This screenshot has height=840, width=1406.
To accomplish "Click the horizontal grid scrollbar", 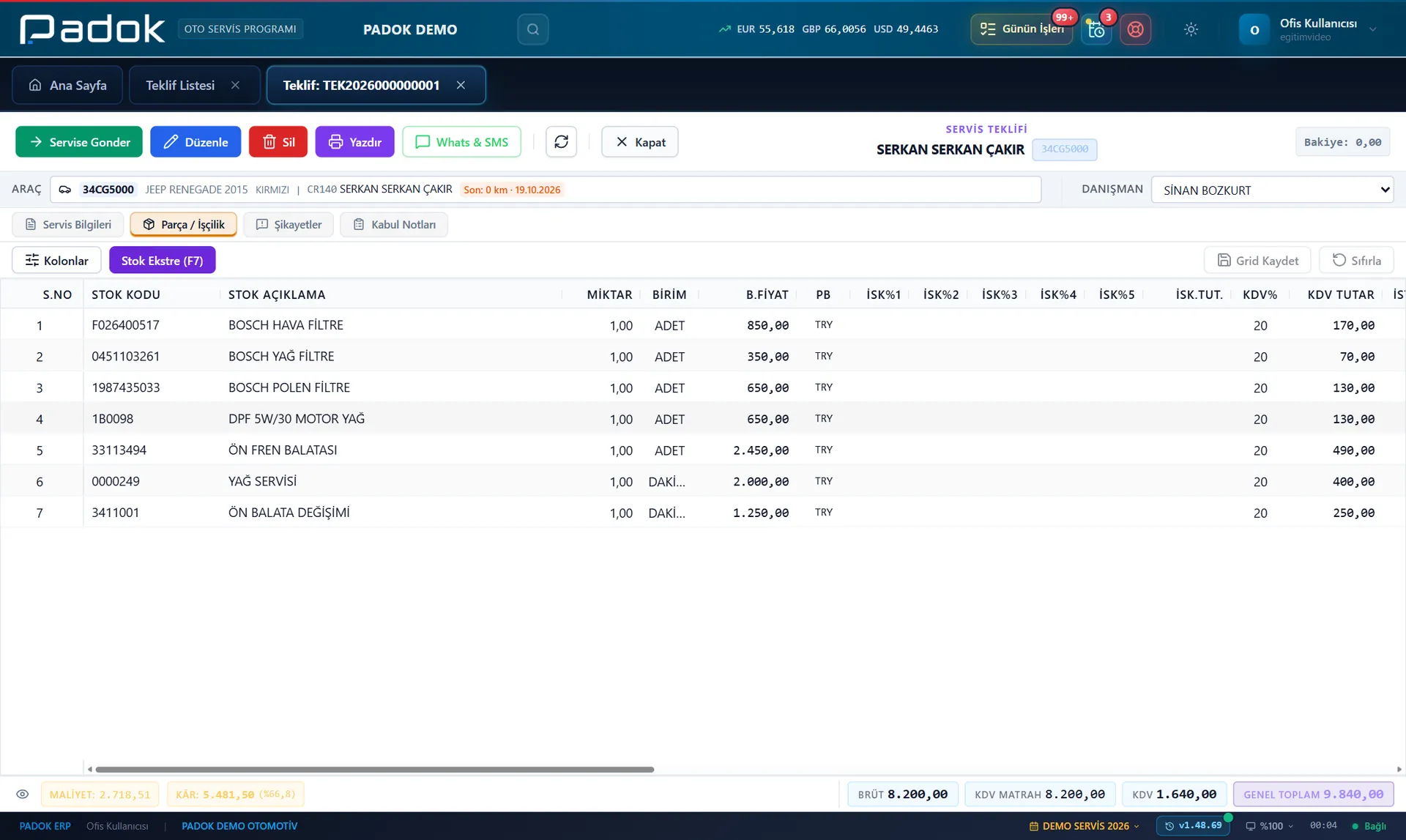I will [374, 770].
